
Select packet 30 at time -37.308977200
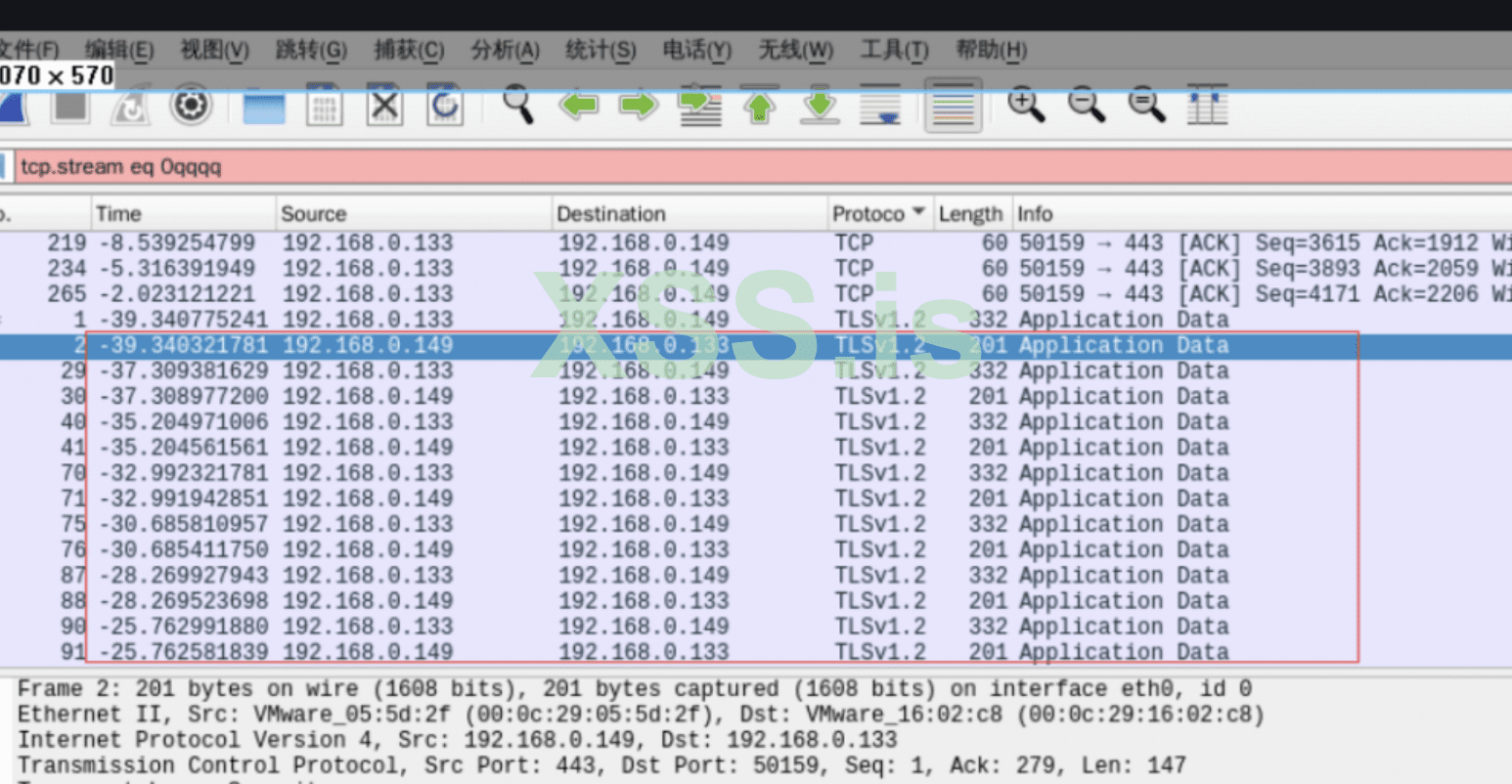point(756,396)
